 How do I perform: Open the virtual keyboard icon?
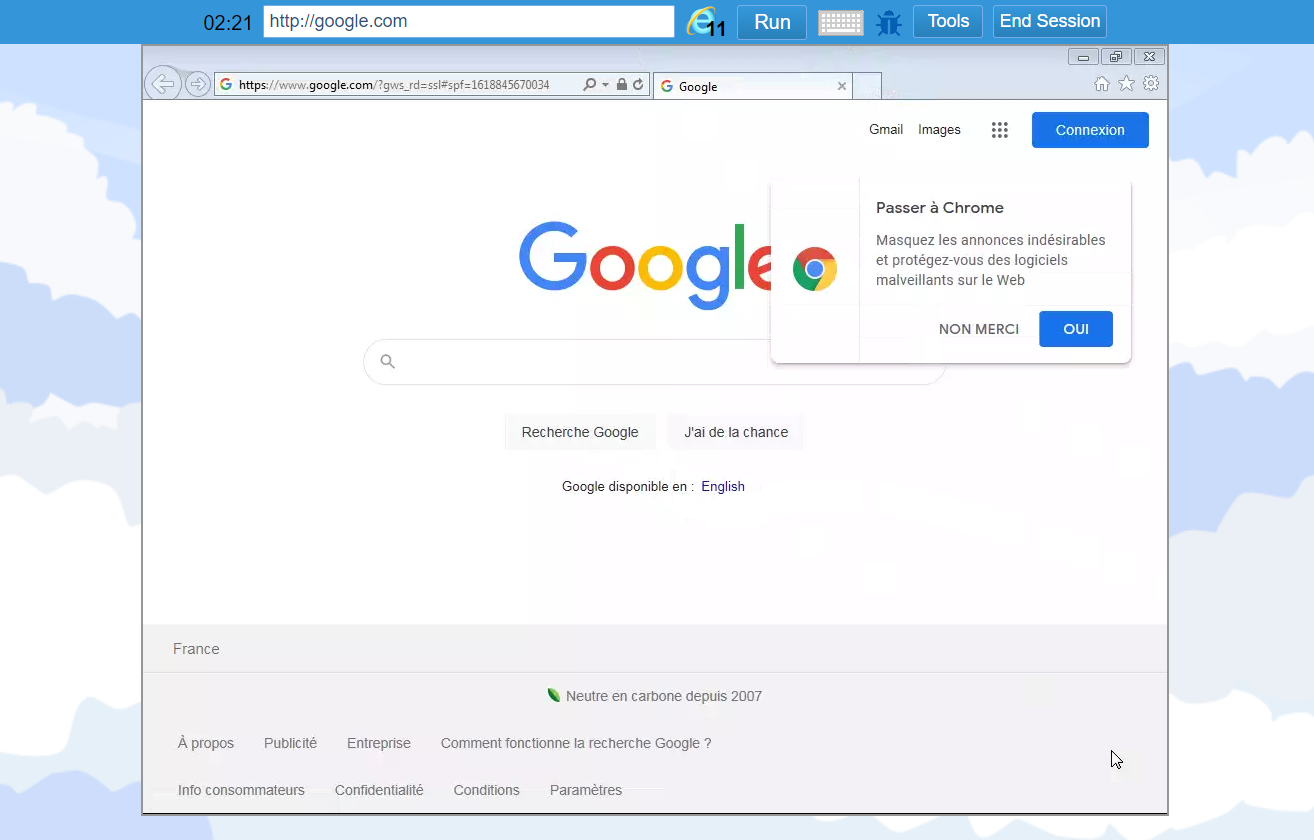click(x=840, y=22)
